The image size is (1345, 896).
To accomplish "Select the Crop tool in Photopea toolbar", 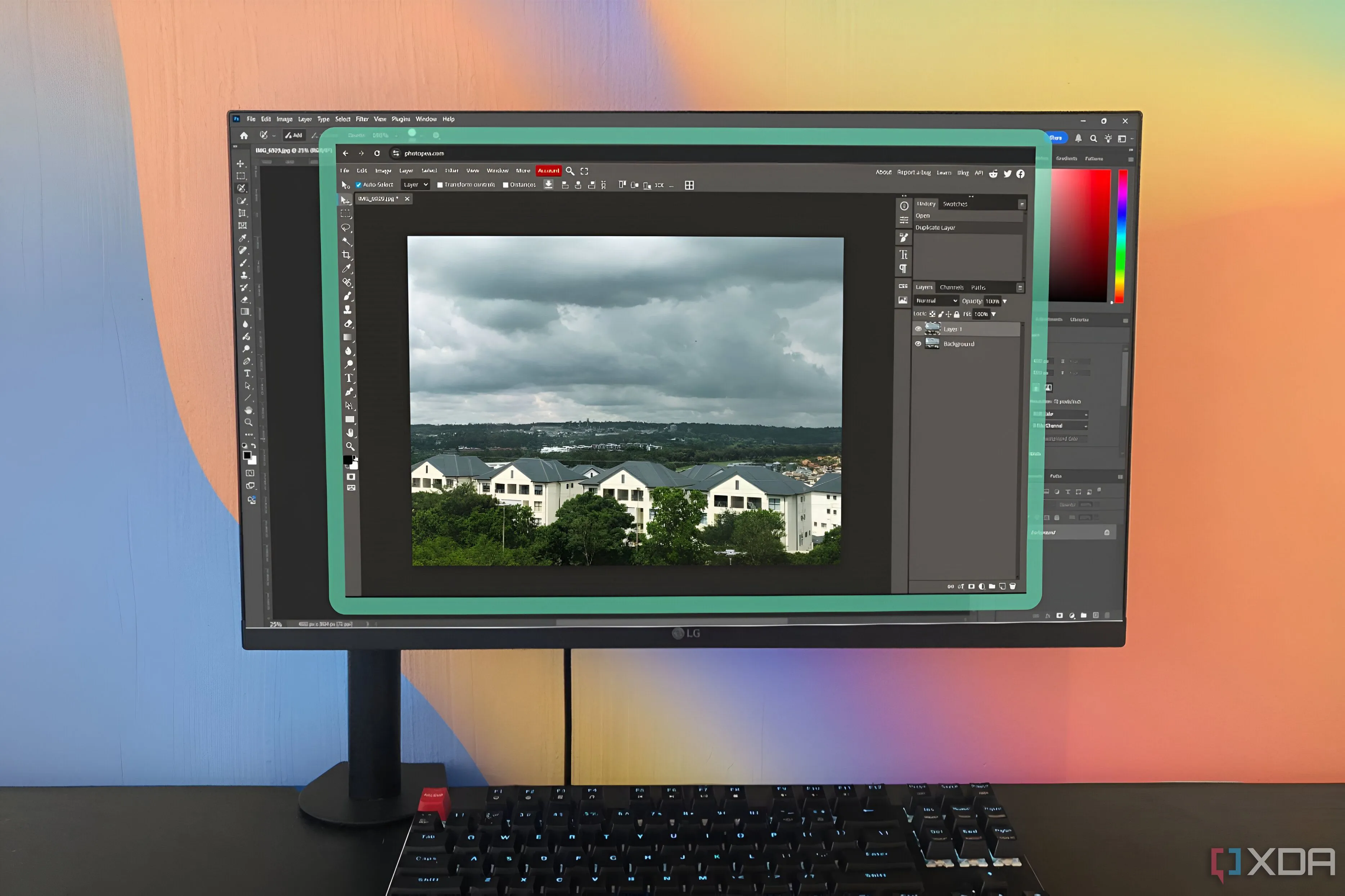I will pos(346,255).
